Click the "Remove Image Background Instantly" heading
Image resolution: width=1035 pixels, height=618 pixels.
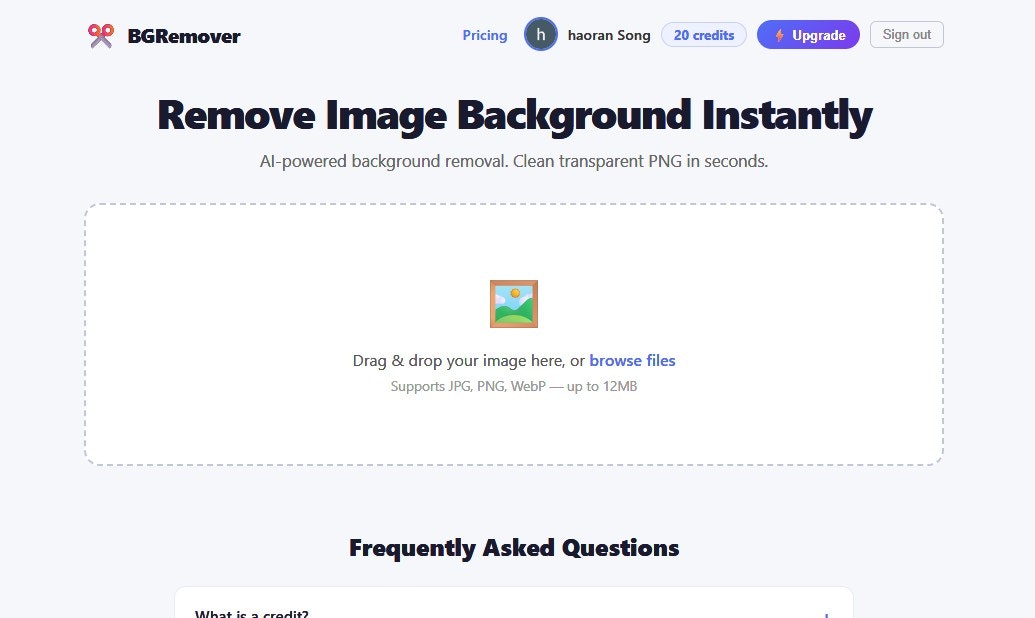(x=514, y=115)
